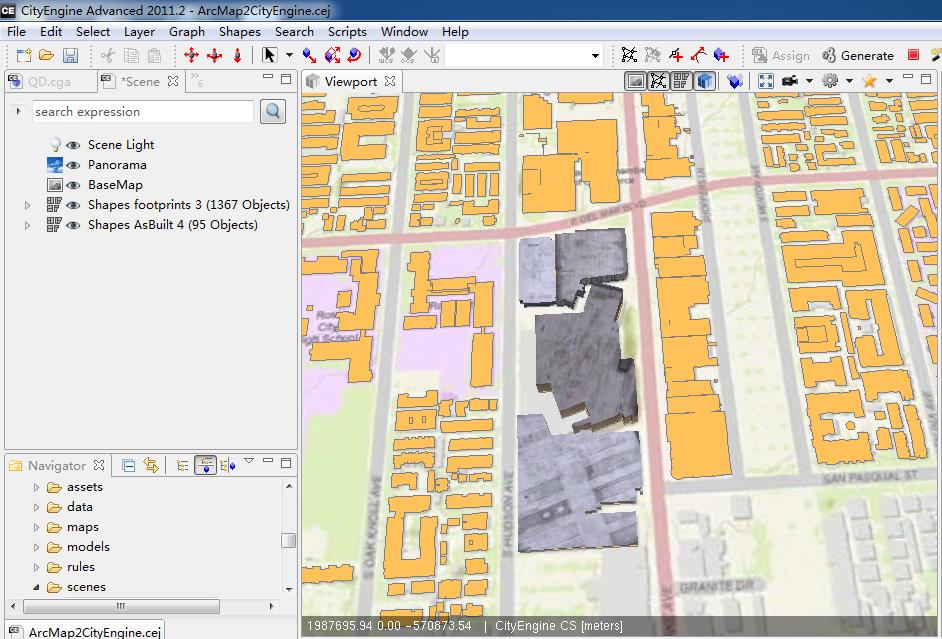The height and width of the screenshot is (639, 942).
Task: Select the Panorama layer
Action: point(117,165)
